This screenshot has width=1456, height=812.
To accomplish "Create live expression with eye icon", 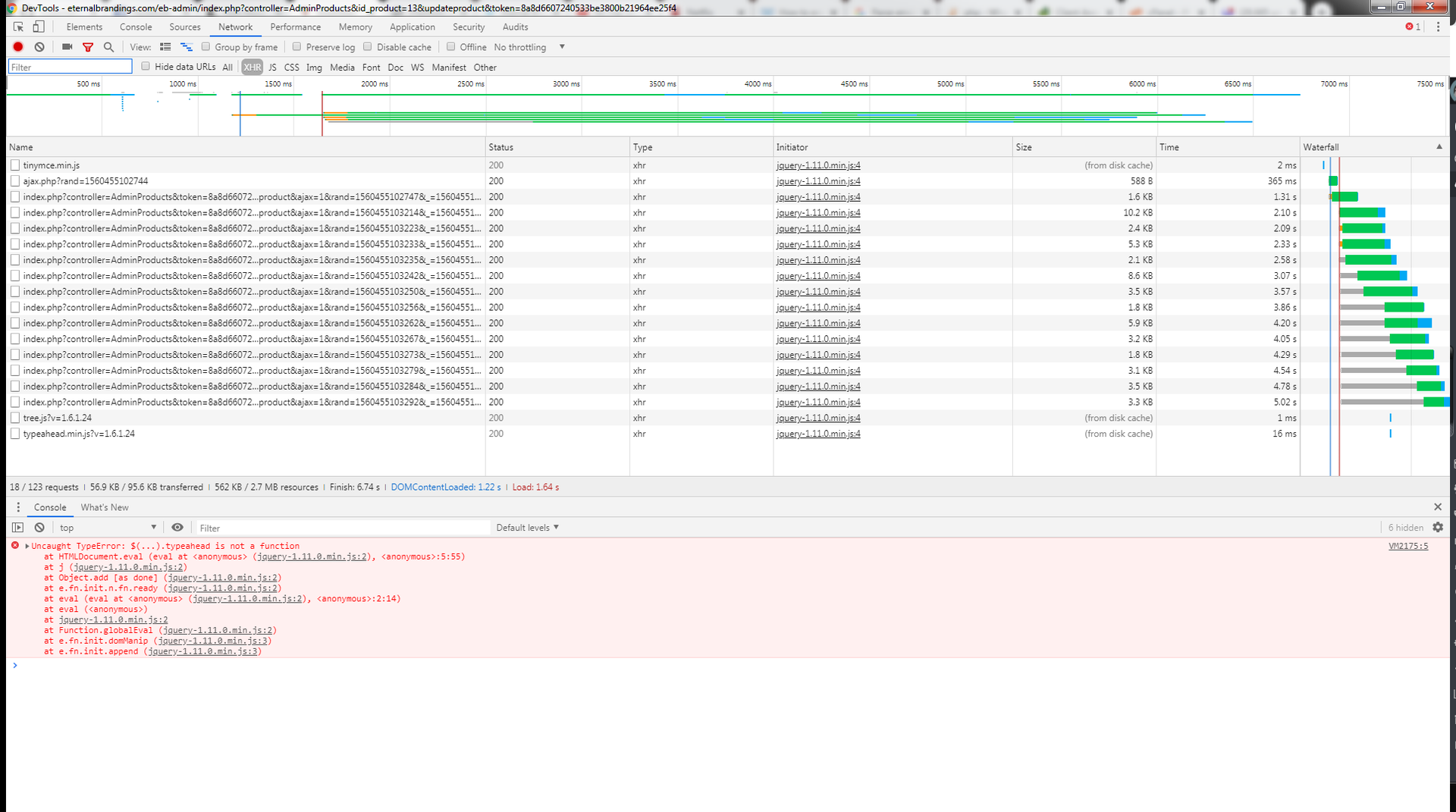I will (x=177, y=528).
